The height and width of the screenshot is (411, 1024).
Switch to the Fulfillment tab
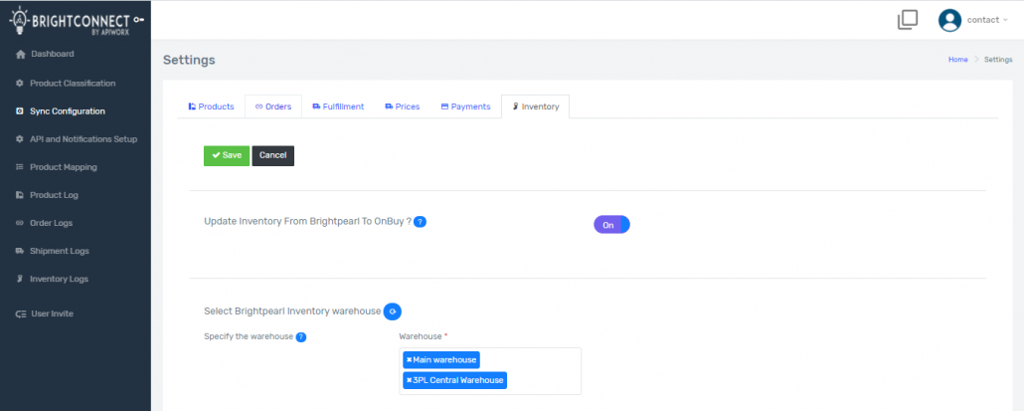coord(338,107)
